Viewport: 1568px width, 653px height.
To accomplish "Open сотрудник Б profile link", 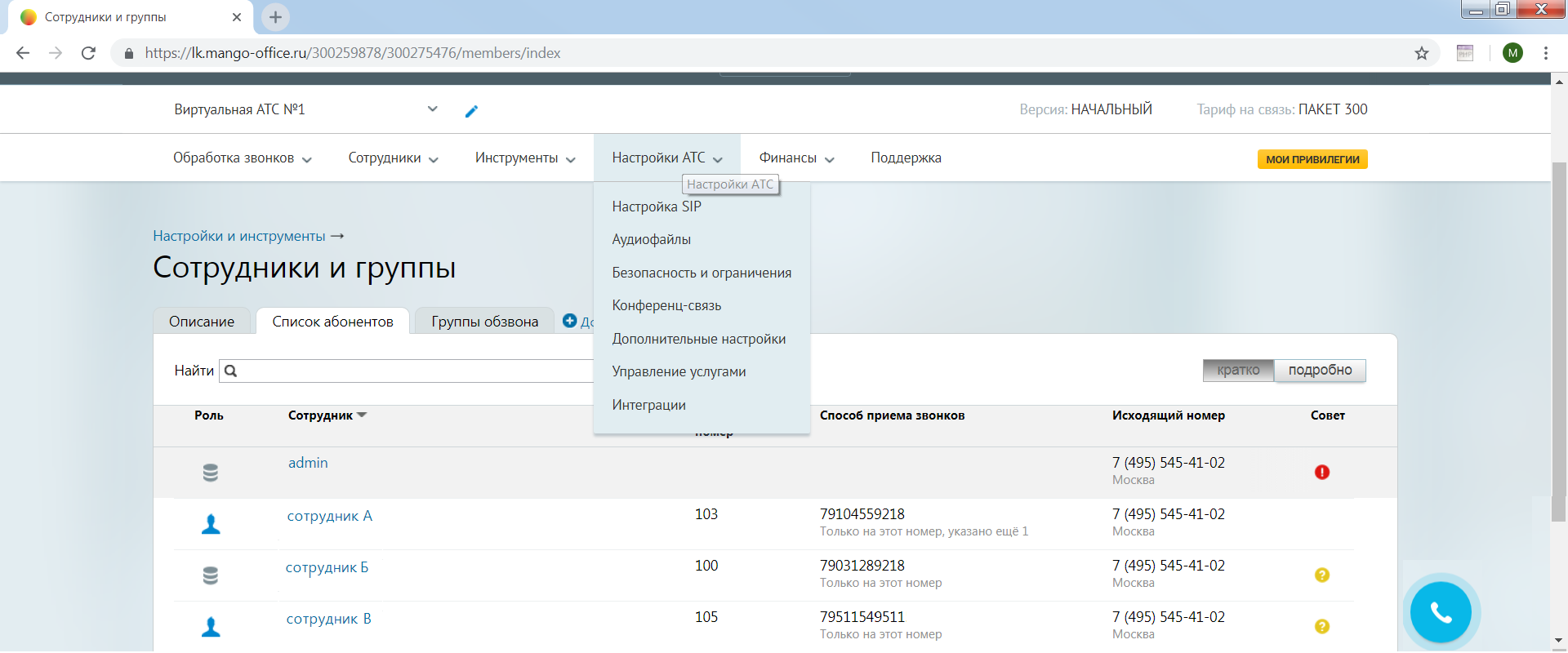I will (x=327, y=567).
